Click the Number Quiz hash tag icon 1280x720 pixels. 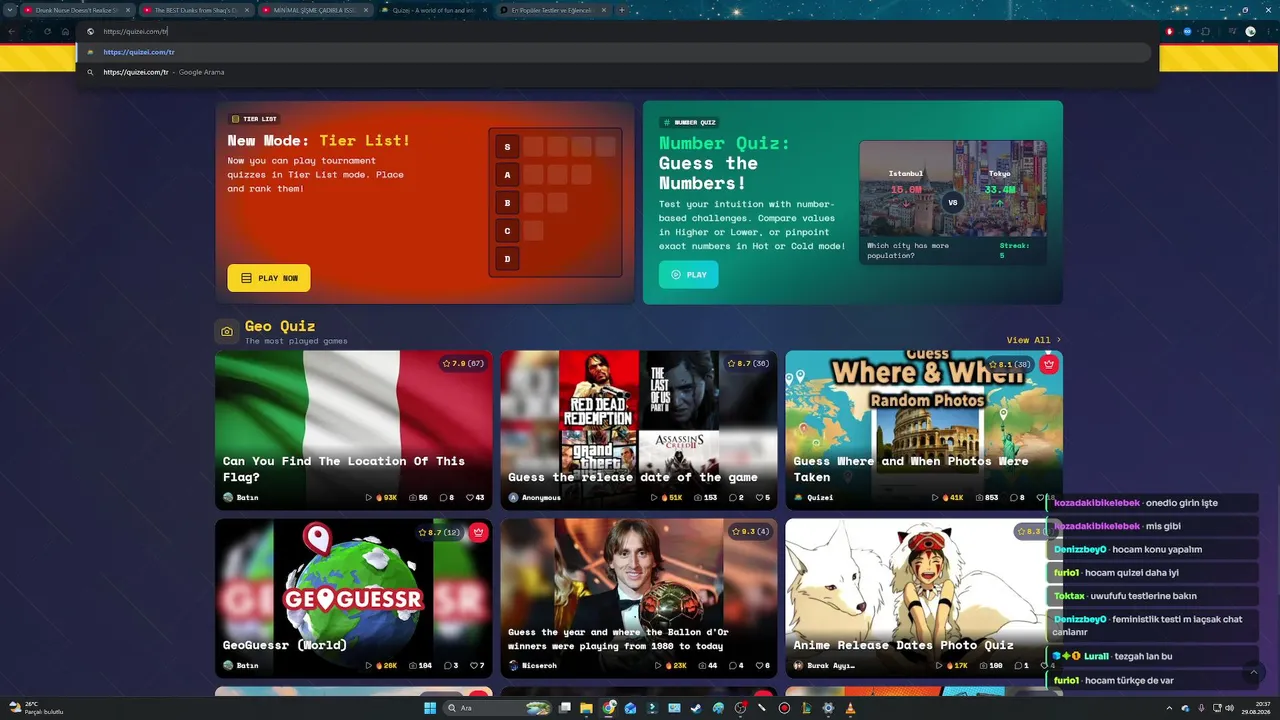667,123
